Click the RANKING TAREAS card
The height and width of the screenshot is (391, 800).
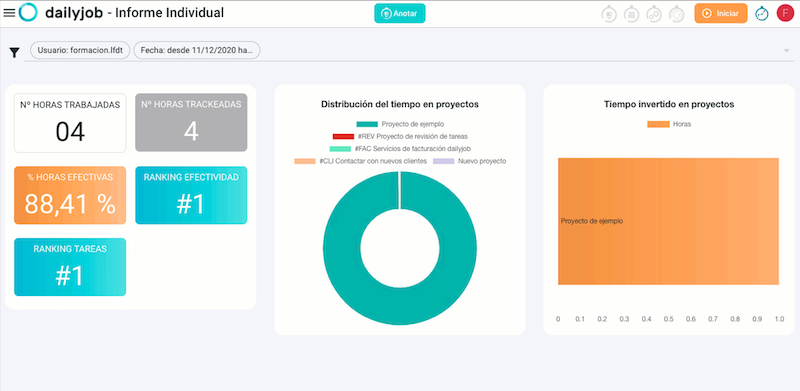tap(70, 267)
